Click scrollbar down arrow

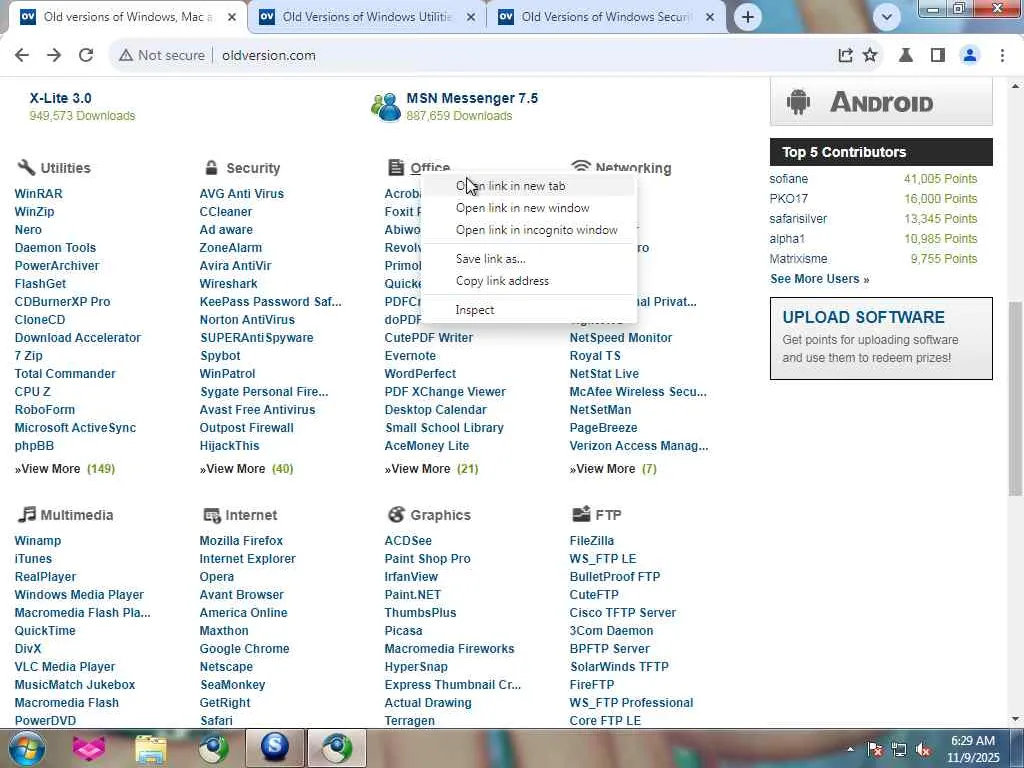pos(1015,719)
